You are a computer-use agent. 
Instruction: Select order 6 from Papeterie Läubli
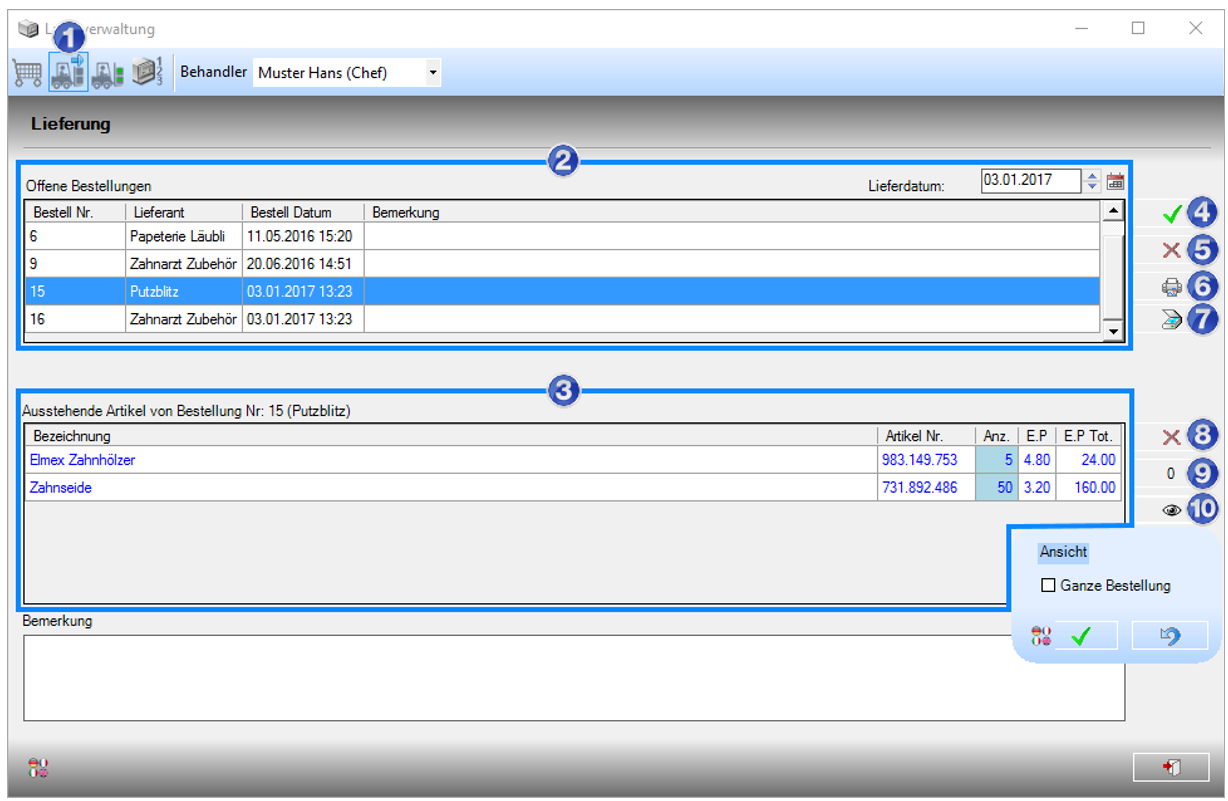(562, 236)
